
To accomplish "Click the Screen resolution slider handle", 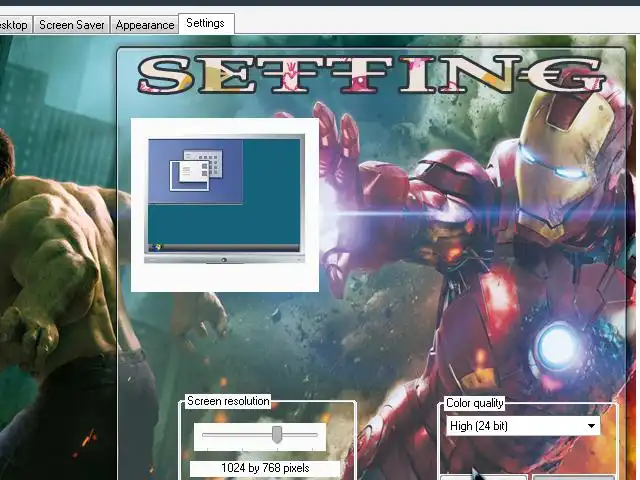I will tap(277, 434).
